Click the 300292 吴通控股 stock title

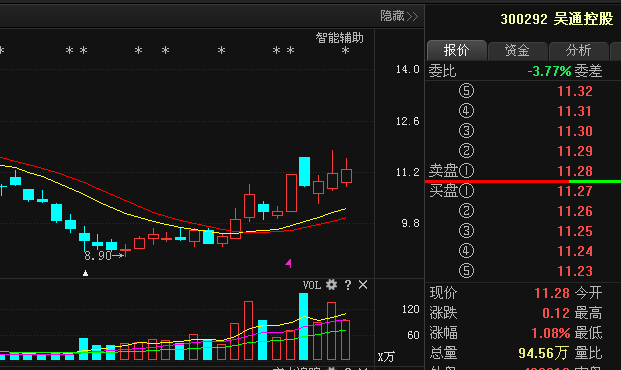557,19
